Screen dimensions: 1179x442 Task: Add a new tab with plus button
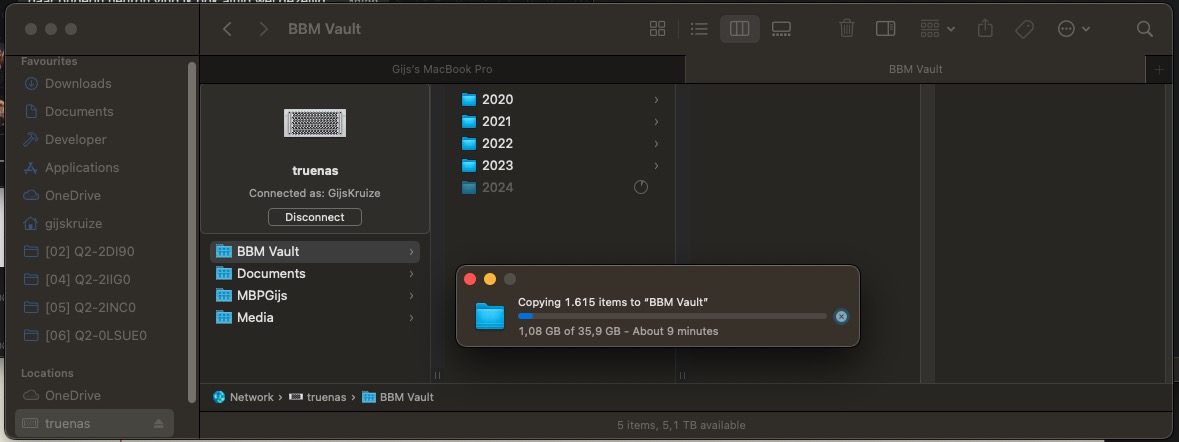1159,70
